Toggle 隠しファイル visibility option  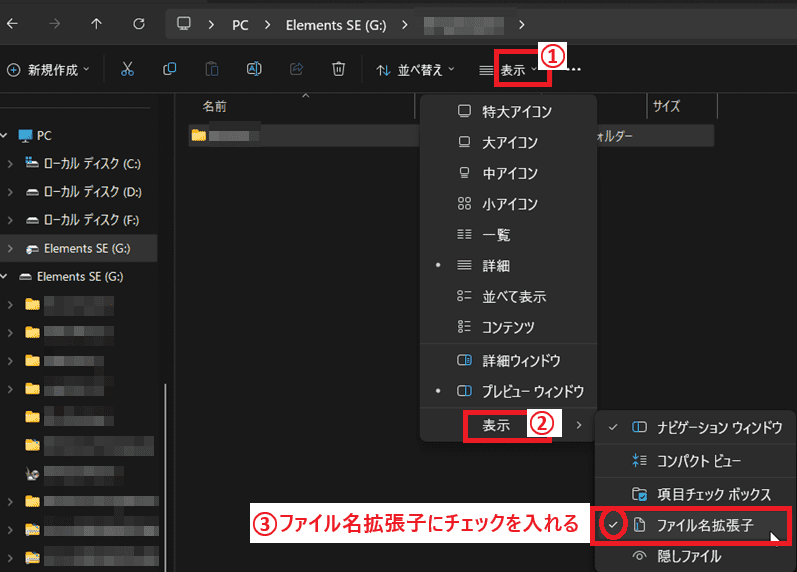point(688,556)
